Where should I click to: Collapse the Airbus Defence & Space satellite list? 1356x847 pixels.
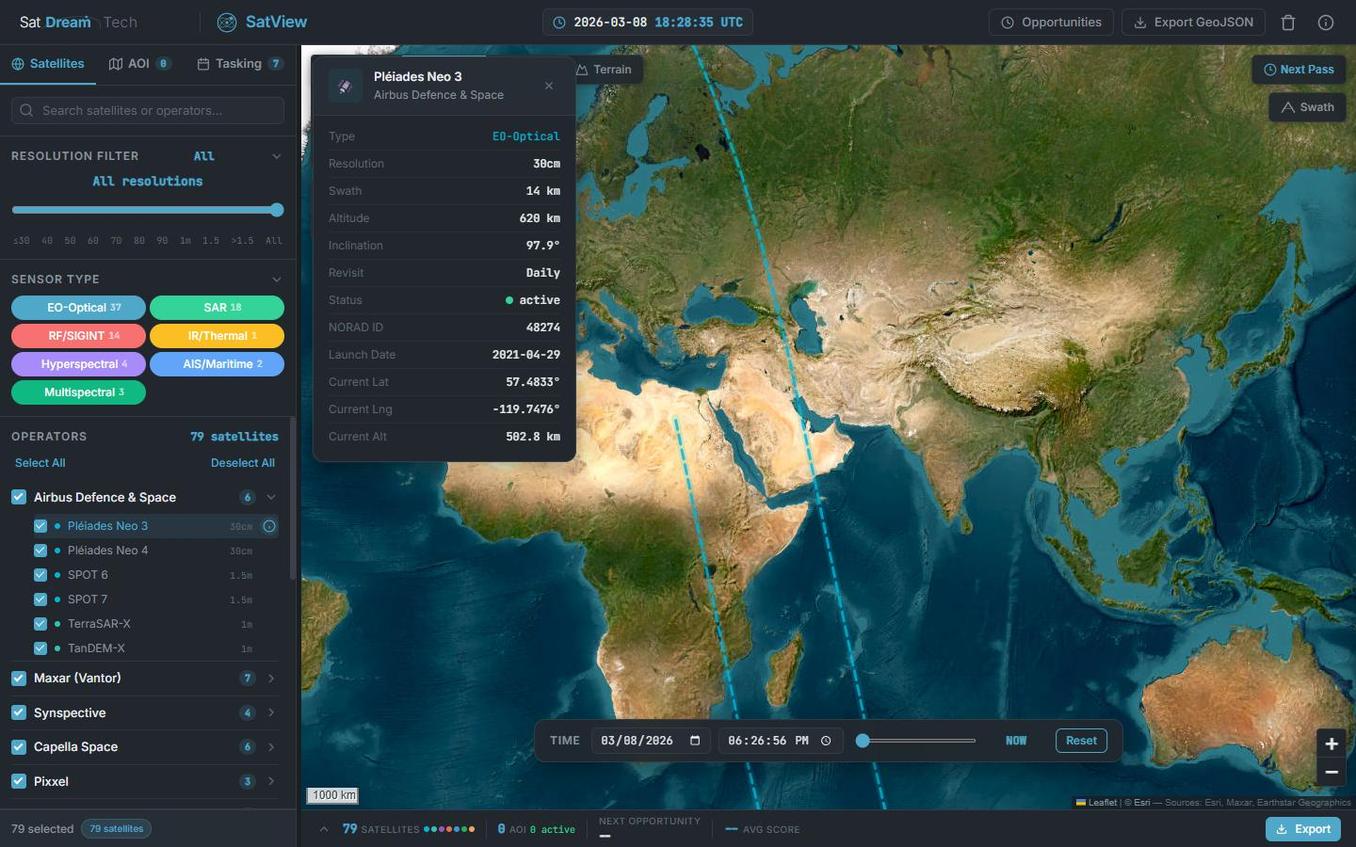(271, 497)
